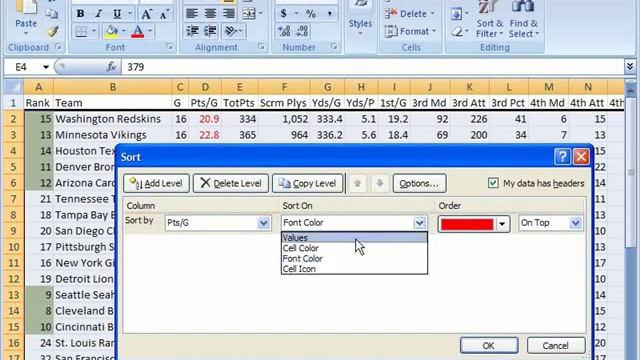Open sort Options button

pyautogui.click(x=419, y=183)
